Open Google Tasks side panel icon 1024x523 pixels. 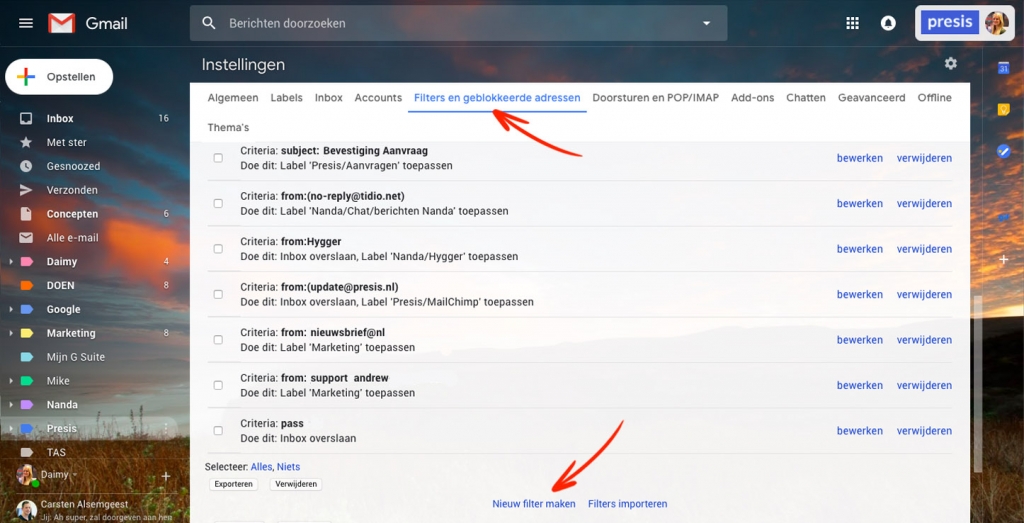(x=1004, y=151)
